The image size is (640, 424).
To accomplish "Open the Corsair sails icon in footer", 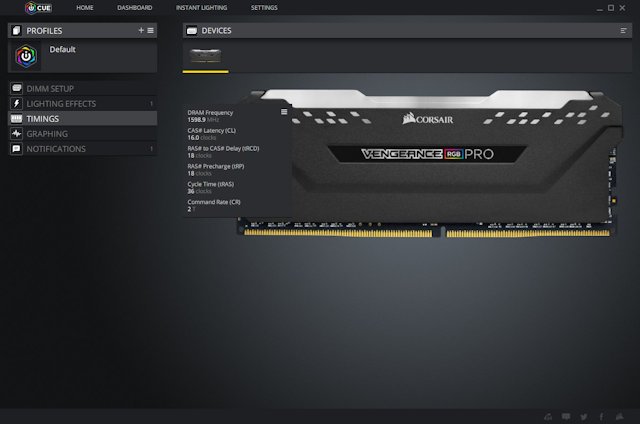I will [620, 417].
